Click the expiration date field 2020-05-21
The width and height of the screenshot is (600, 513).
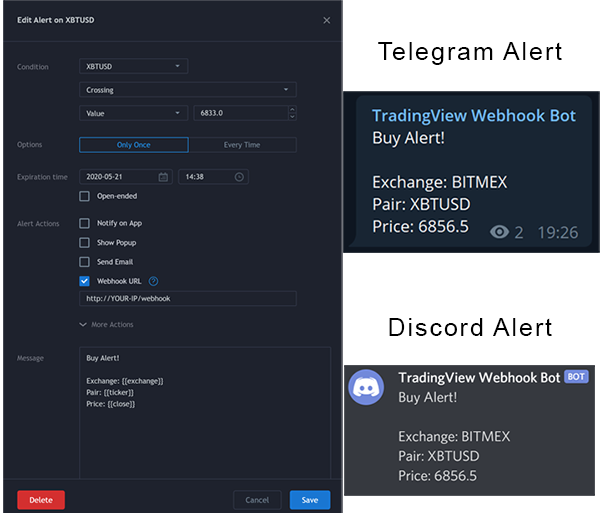click(x=126, y=177)
